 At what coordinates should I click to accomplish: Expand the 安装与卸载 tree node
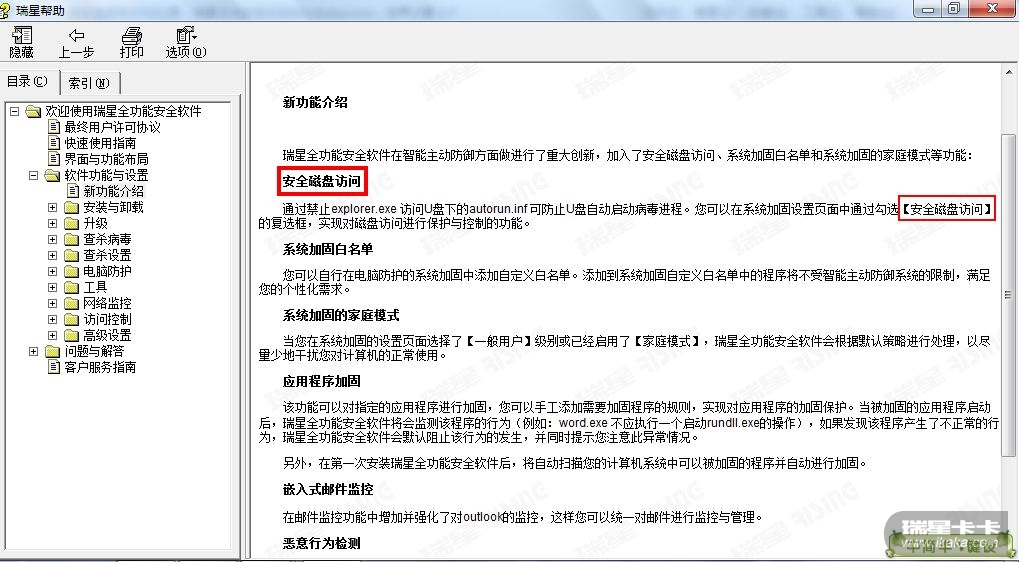pyautogui.click(x=53, y=207)
